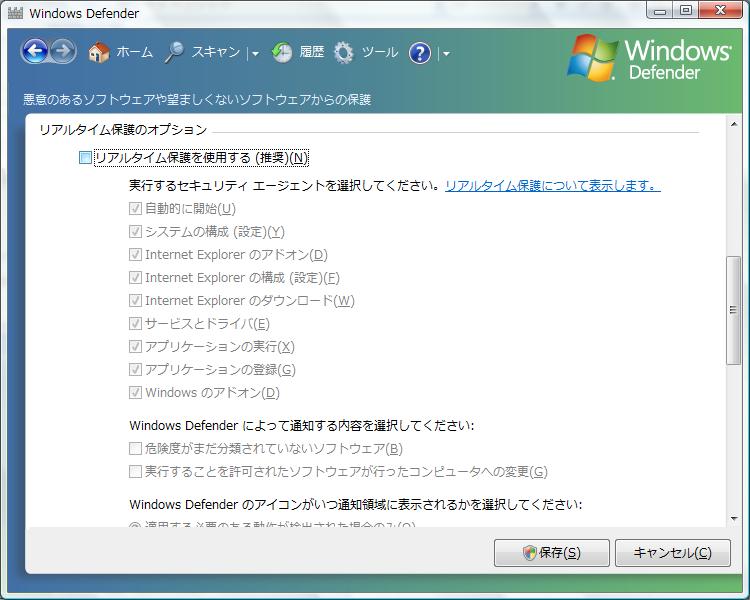The width and height of the screenshot is (750, 600).
Task: Enable リアルタイム保護を使用する checkbox
Action: point(85,157)
